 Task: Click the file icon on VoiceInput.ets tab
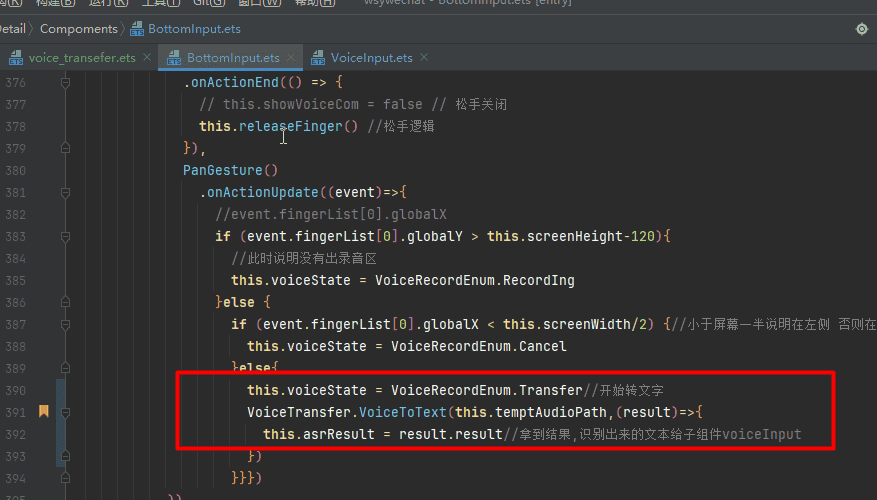click(319, 58)
